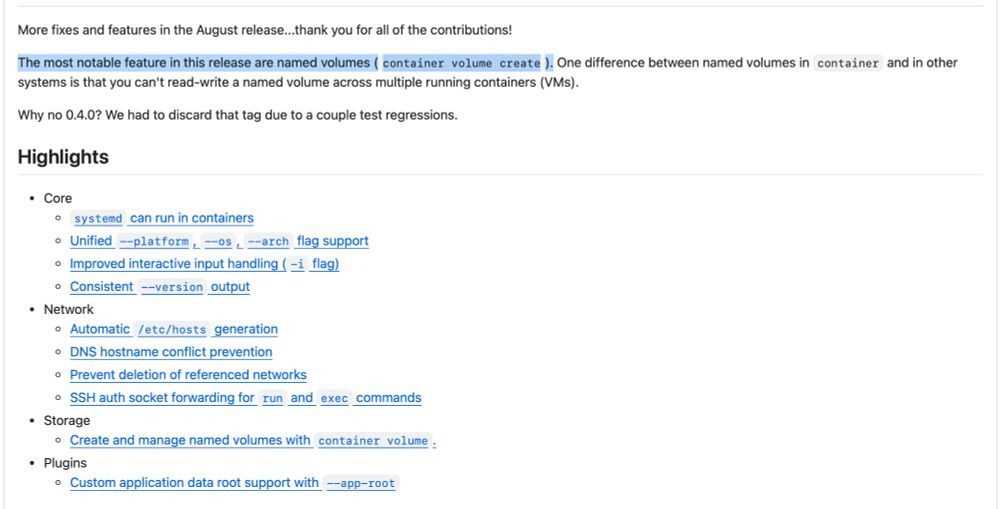Click the Highlights heading
Viewport: 1000px width, 509px height.
63,157
